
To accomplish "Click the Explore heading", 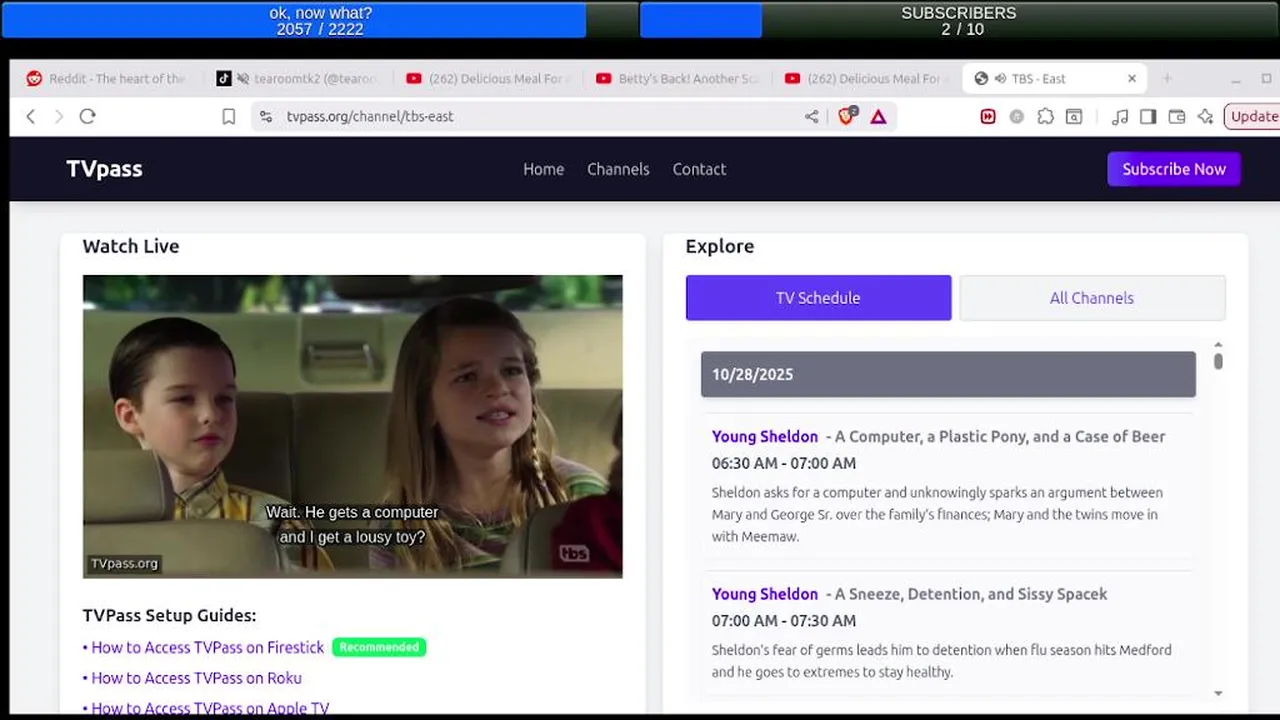I will [720, 246].
